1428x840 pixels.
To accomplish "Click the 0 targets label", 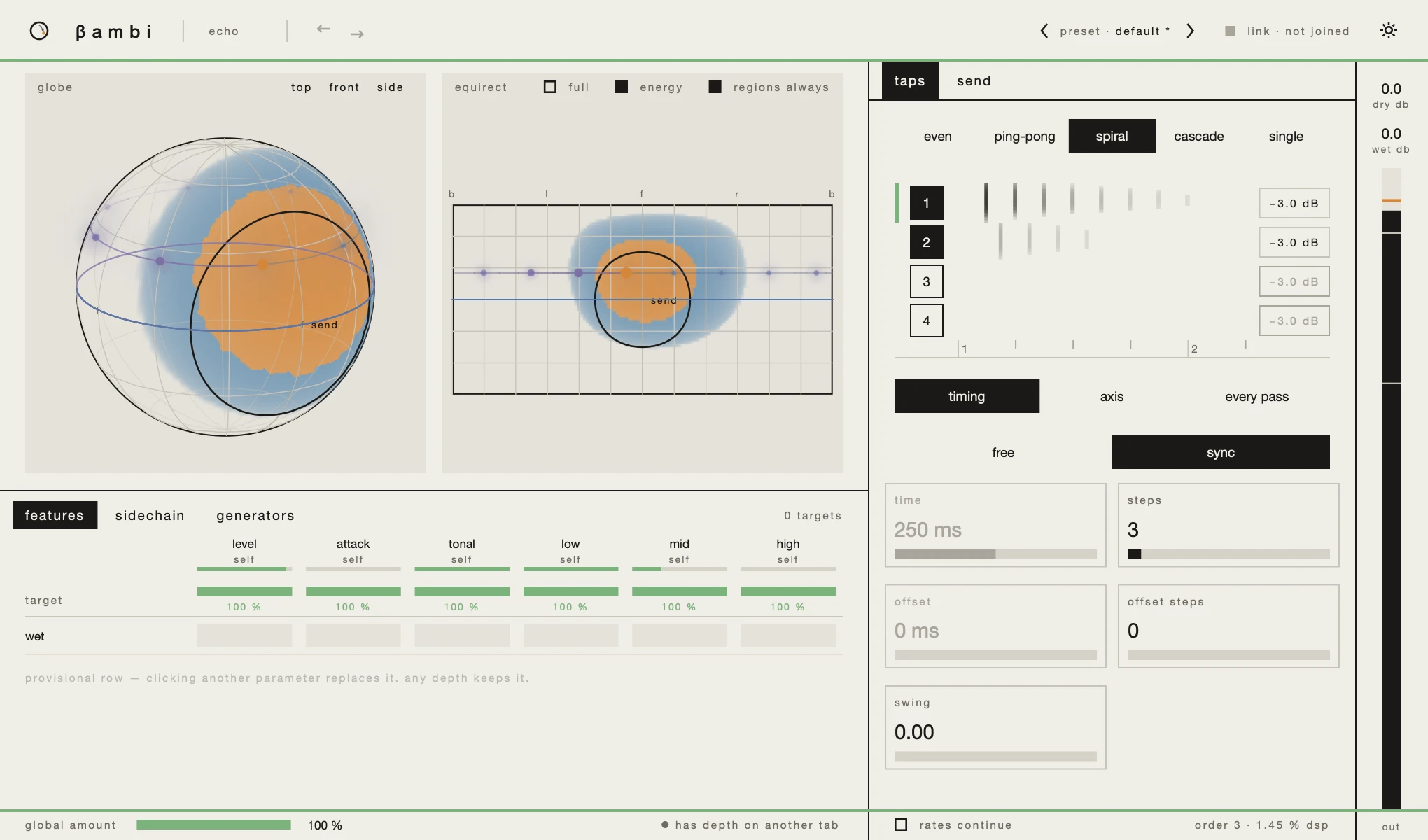I will point(812,515).
